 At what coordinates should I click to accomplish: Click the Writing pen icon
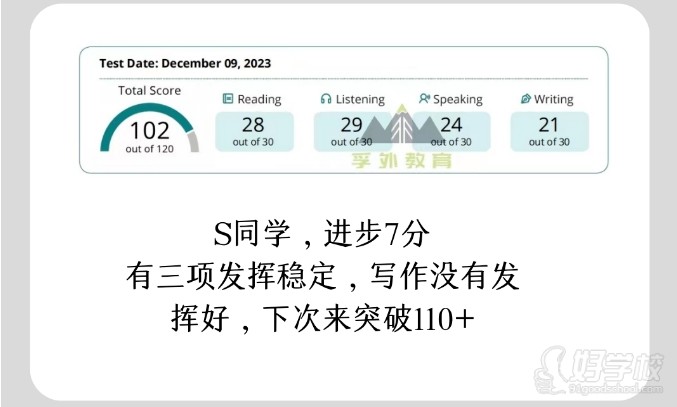525,99
